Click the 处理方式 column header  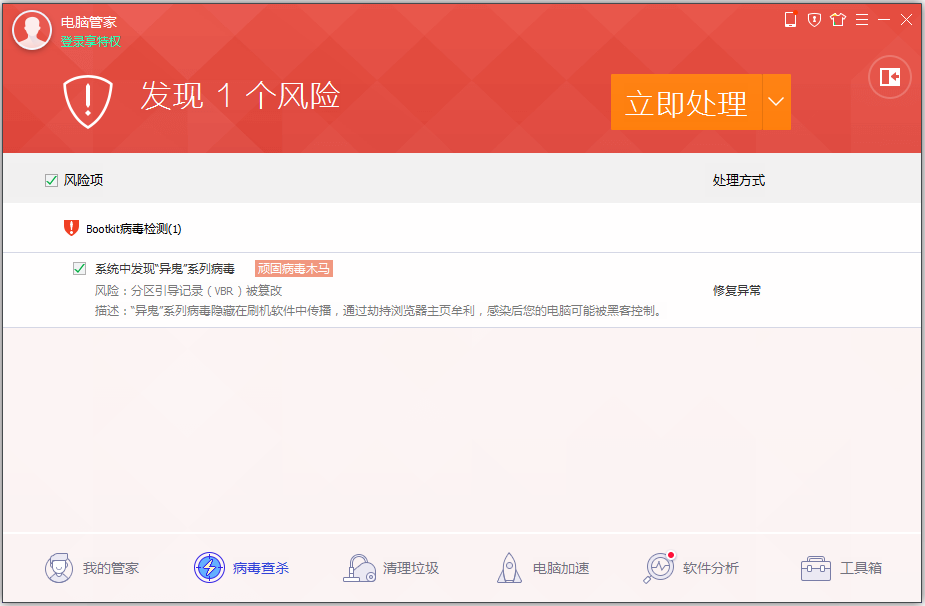(x=739, y=181)
